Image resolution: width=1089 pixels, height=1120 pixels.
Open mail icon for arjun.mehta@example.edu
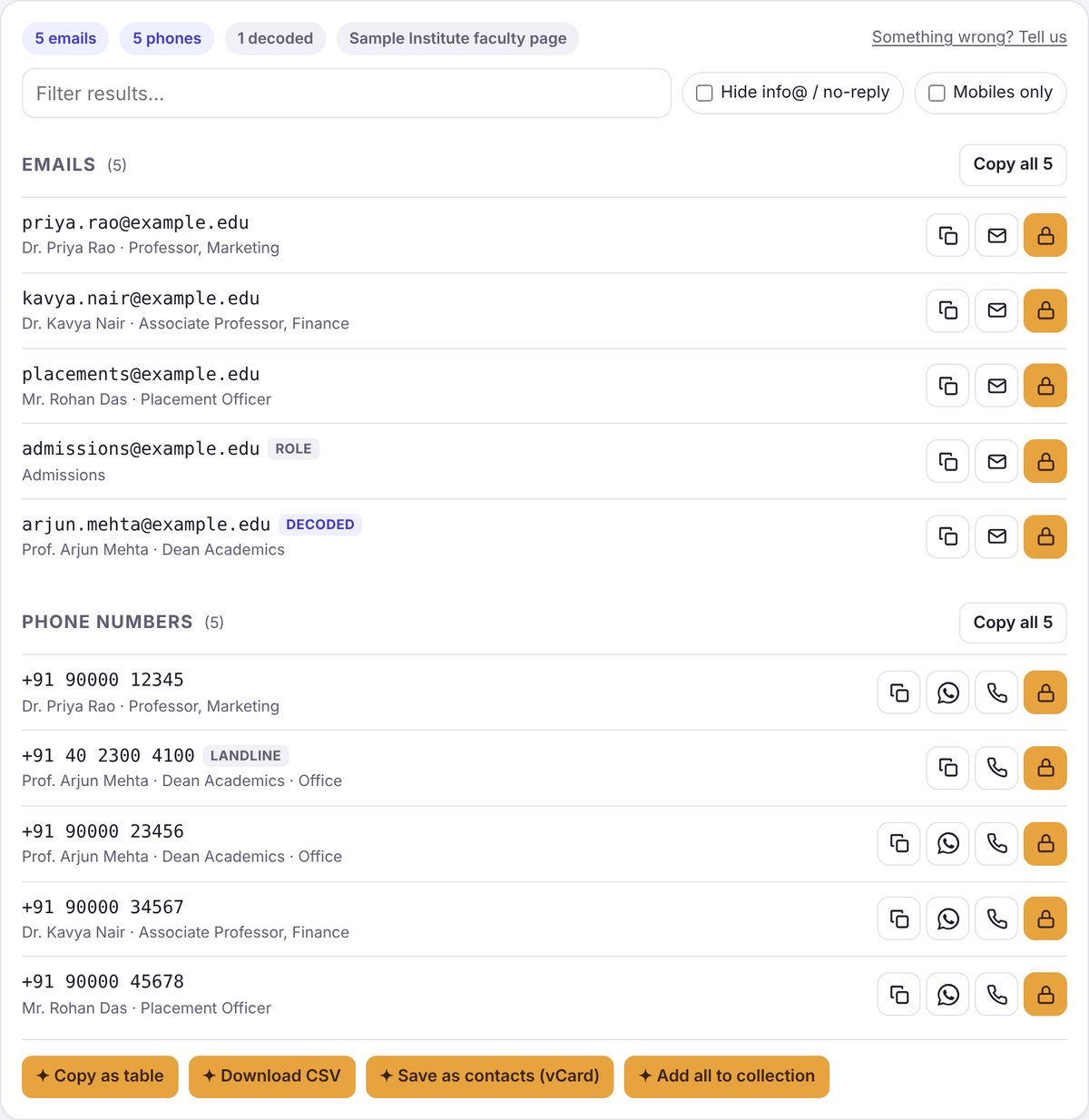[x=997, y=536]
